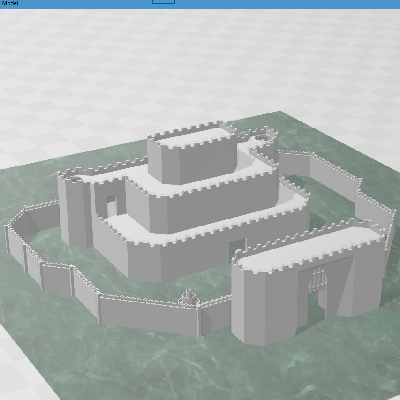This screenshot has width=400, height=400.
Task: Click the round corner tower on the castle's left
Action: click(x=75, y=210)
